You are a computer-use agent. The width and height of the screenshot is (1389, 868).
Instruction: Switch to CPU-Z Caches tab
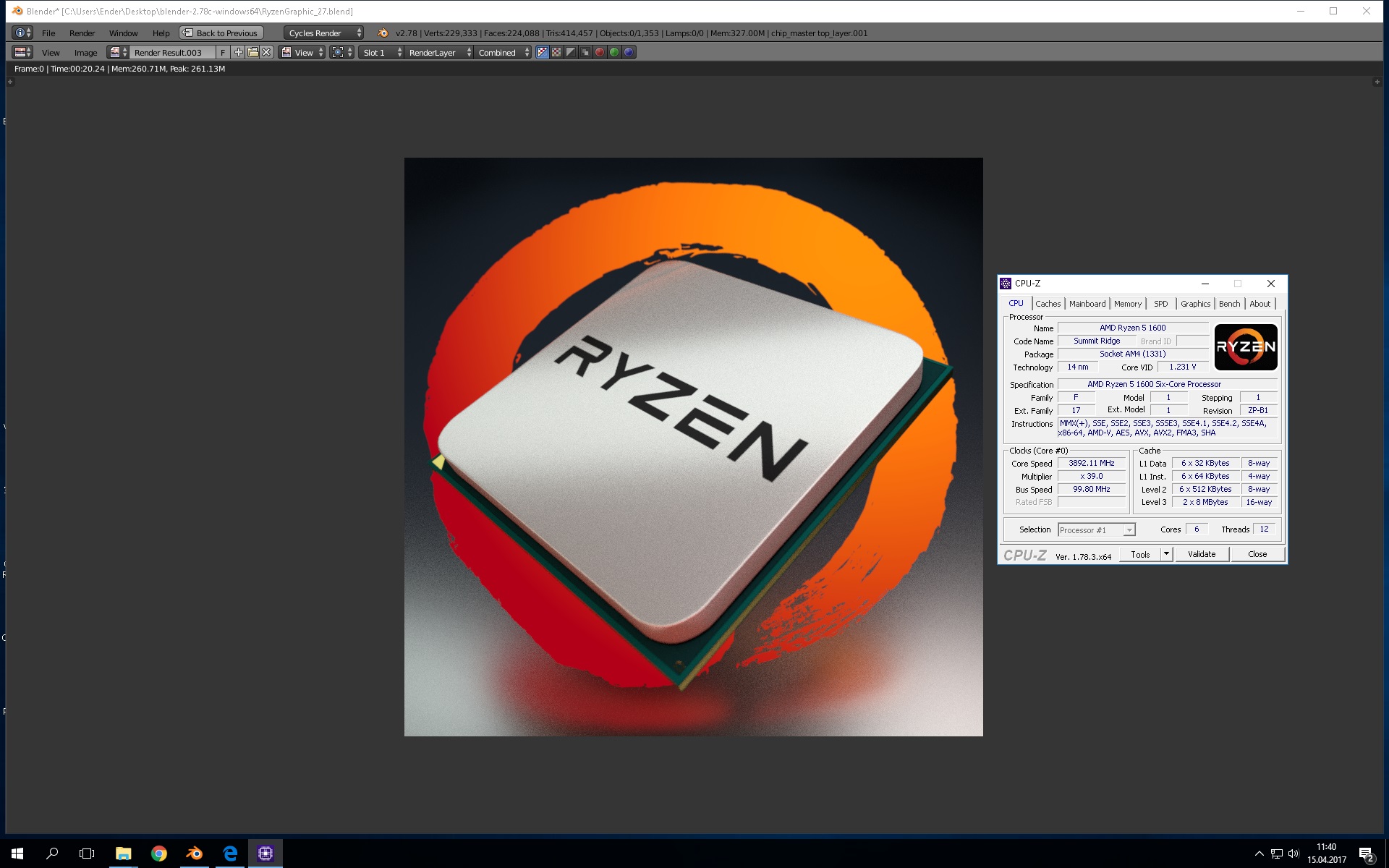point(1048,304)
